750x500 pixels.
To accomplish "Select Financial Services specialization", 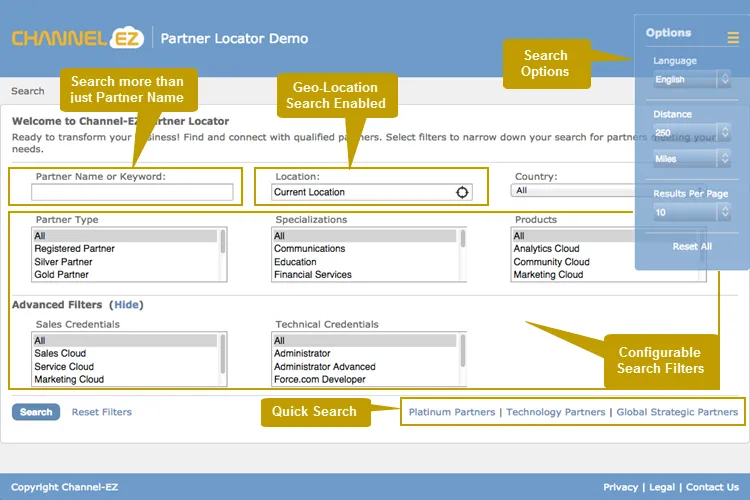I will 364,275.
